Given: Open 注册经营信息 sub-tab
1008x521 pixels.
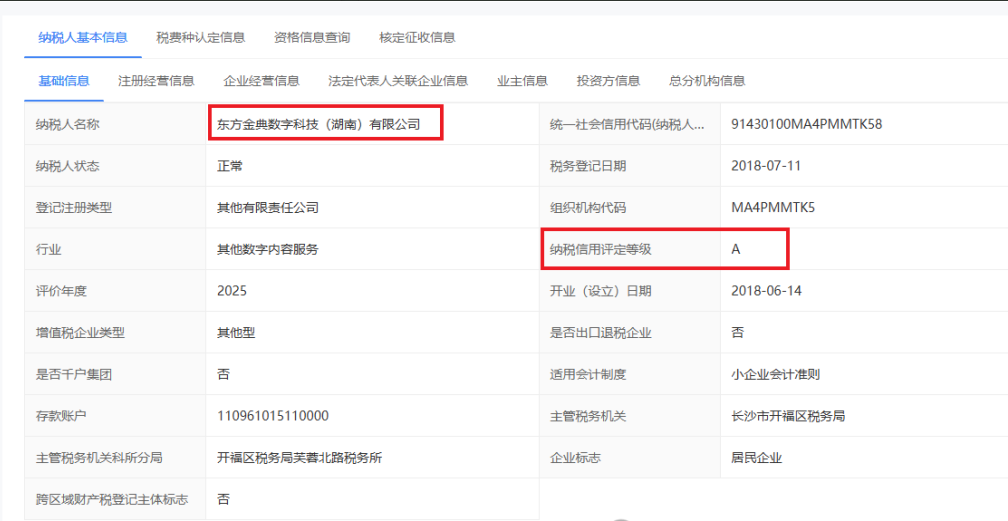Looking at the screenshot, I should 156,81.
